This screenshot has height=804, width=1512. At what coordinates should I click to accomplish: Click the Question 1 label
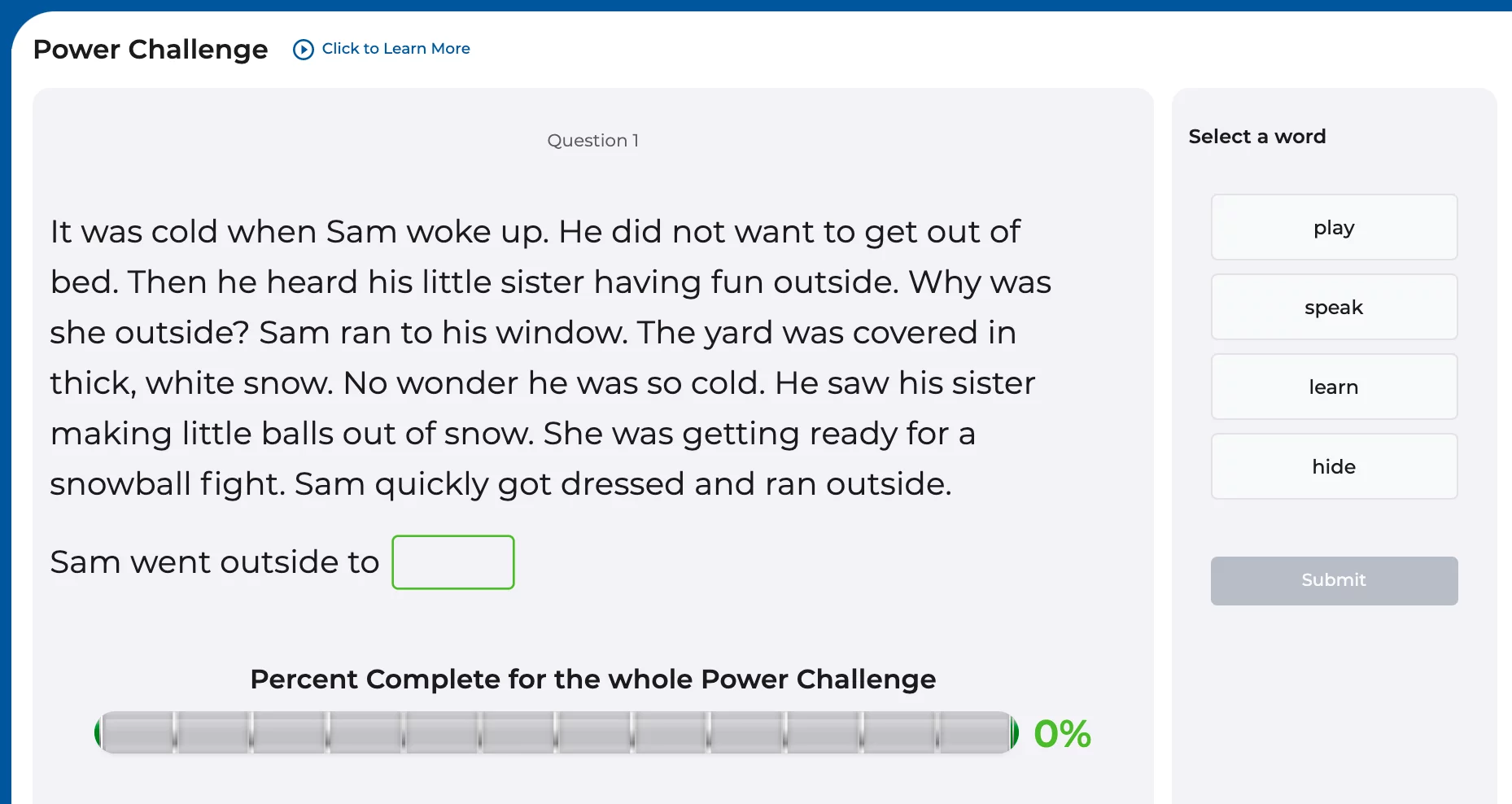click(x=592, y=141)
